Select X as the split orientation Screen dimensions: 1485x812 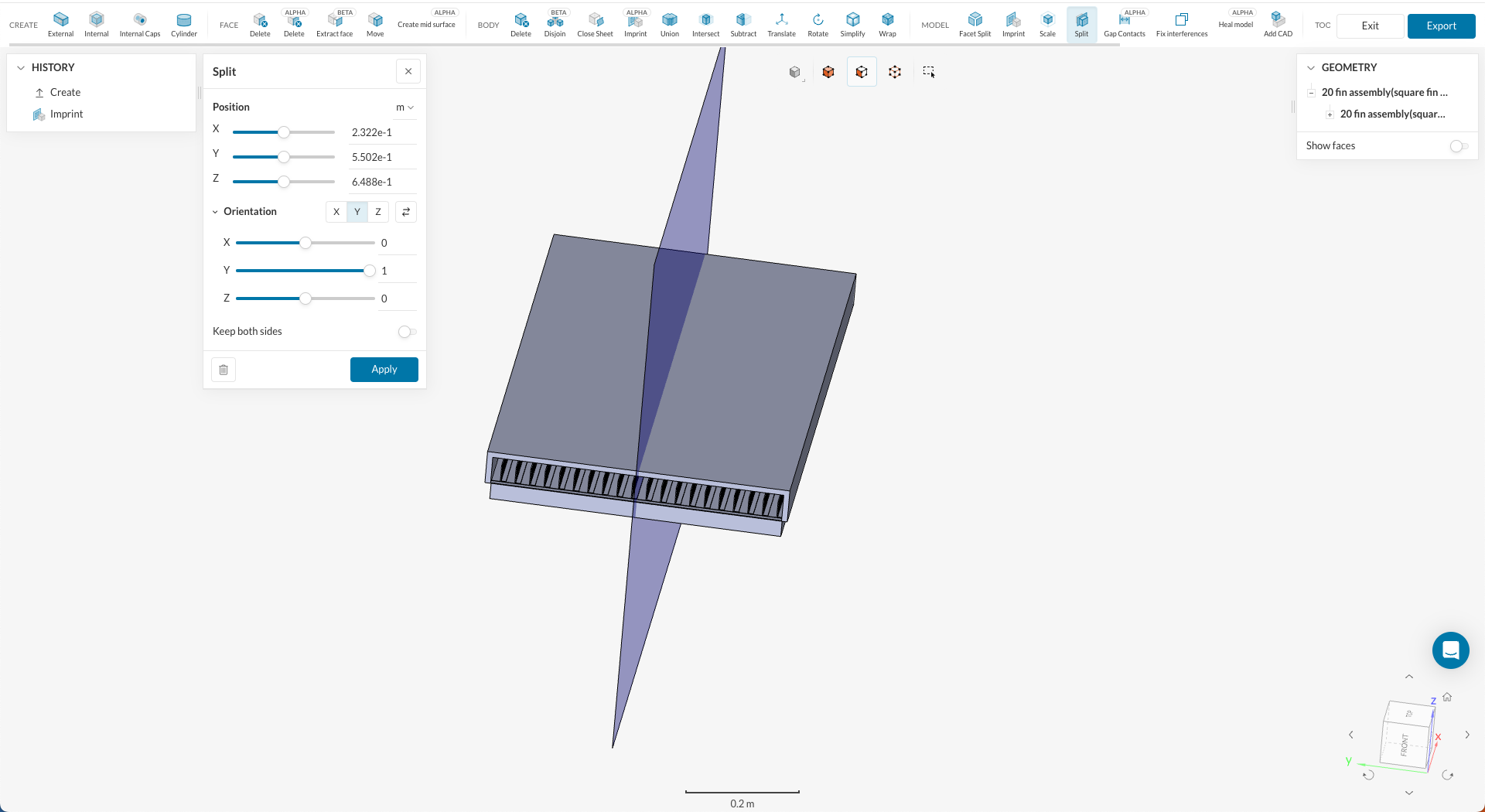tap(336, 211)
